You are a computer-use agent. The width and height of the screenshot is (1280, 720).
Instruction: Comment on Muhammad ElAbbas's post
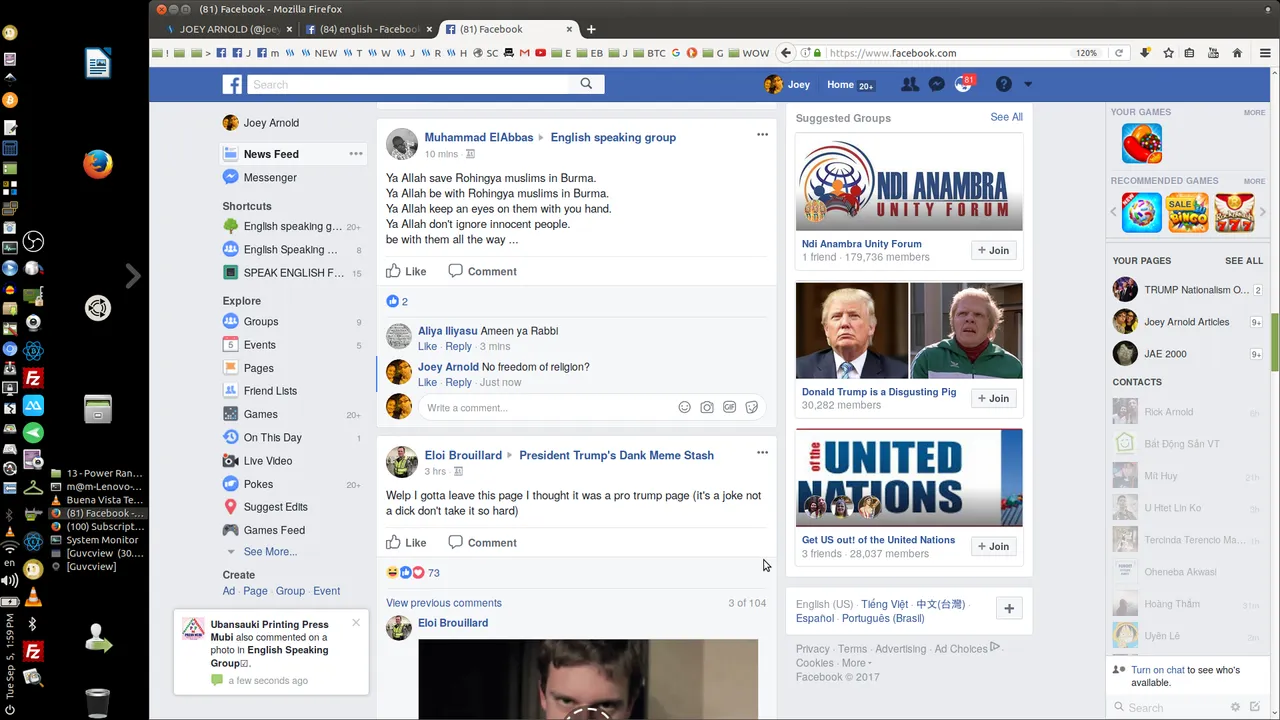coord(482,271)
